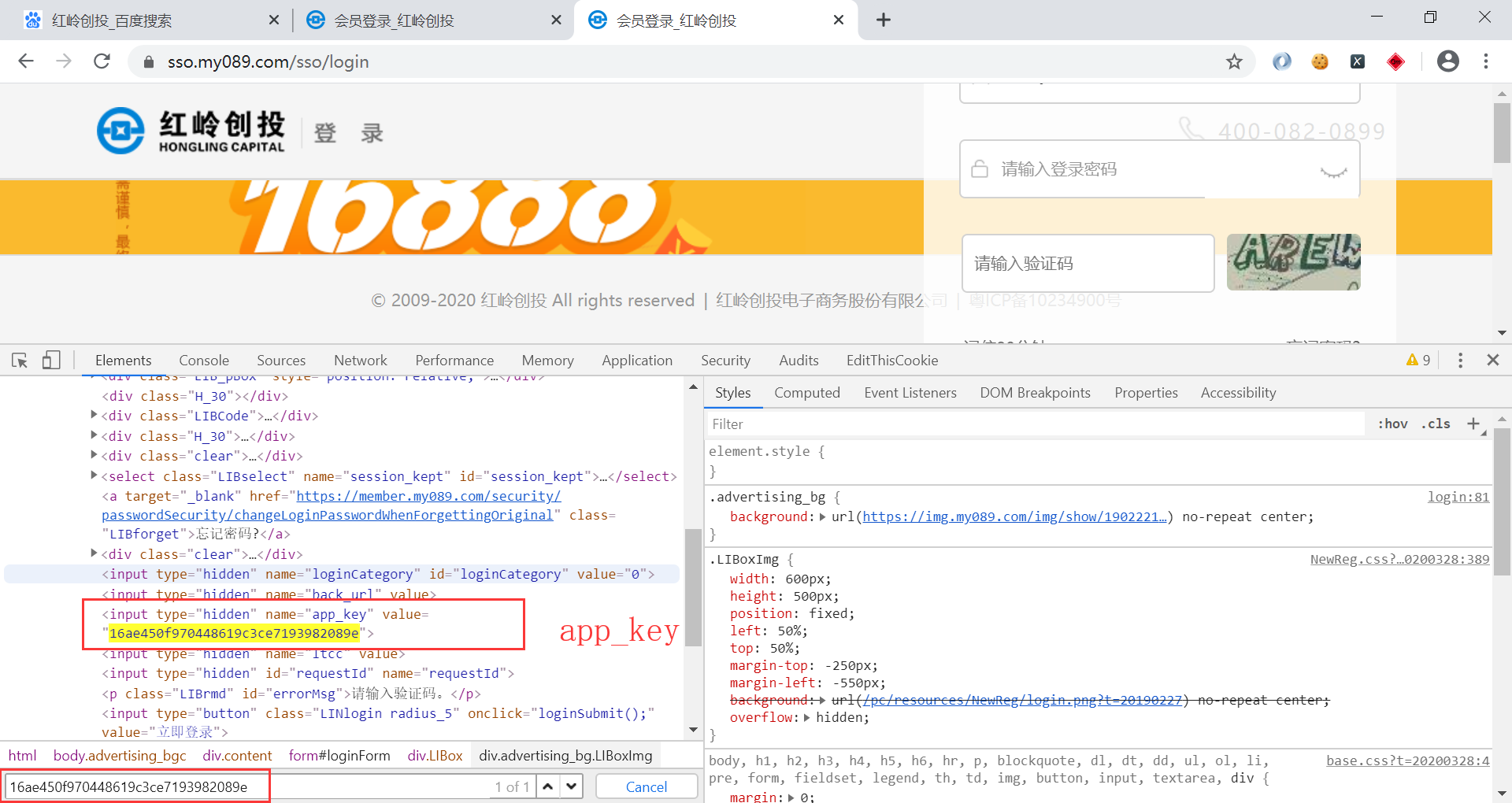
Task: Open the login:81 source link
Action: tap(1458, 497)
